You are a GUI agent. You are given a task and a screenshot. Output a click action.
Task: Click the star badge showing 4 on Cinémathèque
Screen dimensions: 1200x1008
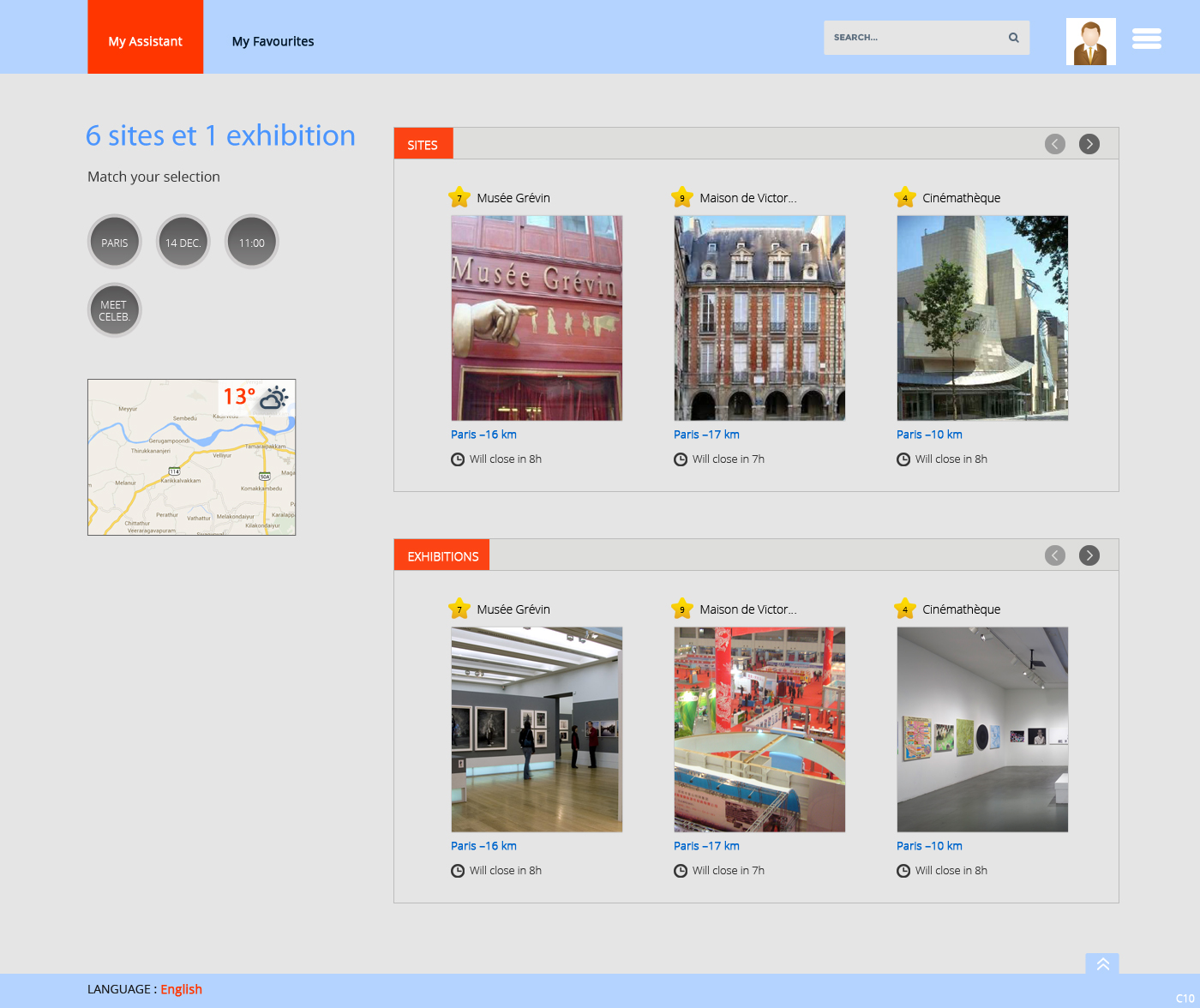click(x=904, y=197)
